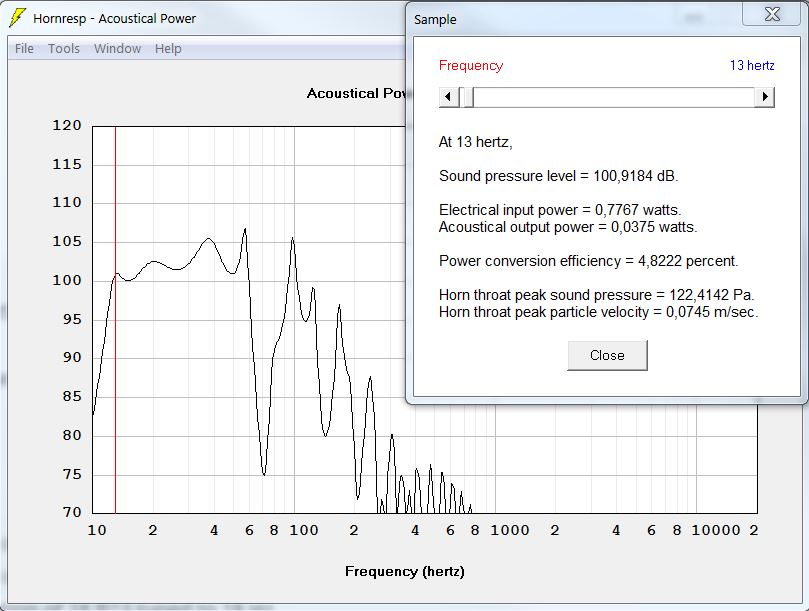The width and height of the screenshot is (809, 611).
Task: Click 'Sound pressure level = 100,9184 dB' text
Action: tap(558, 176)
